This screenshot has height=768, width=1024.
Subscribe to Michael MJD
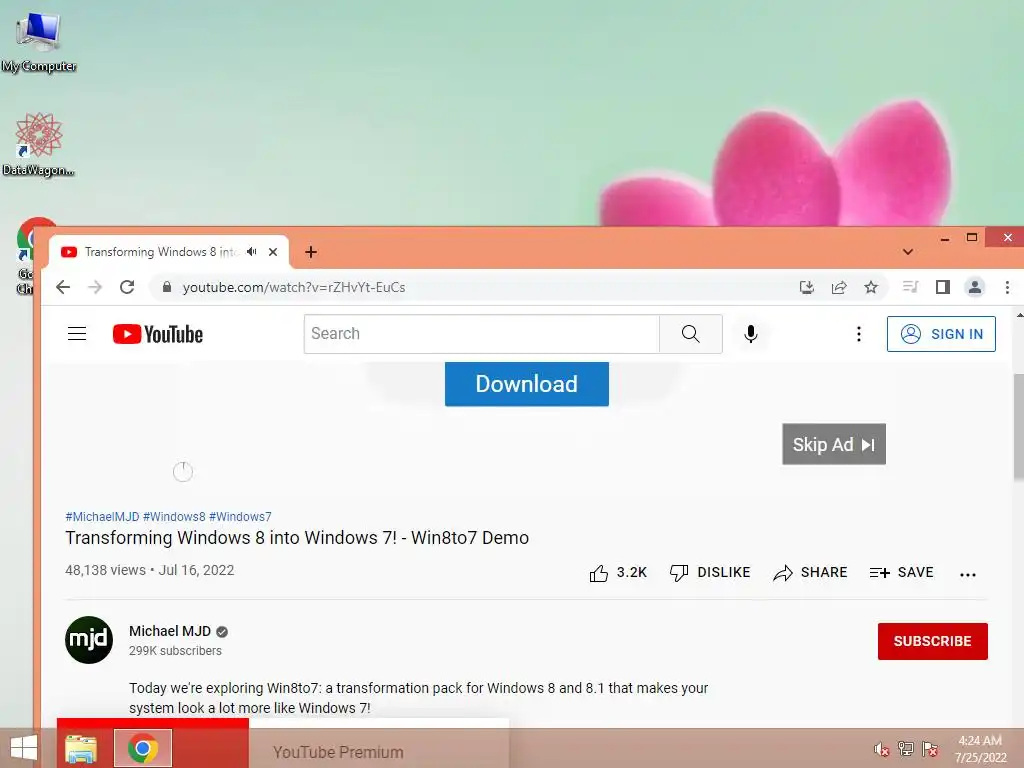click(933, 641)
